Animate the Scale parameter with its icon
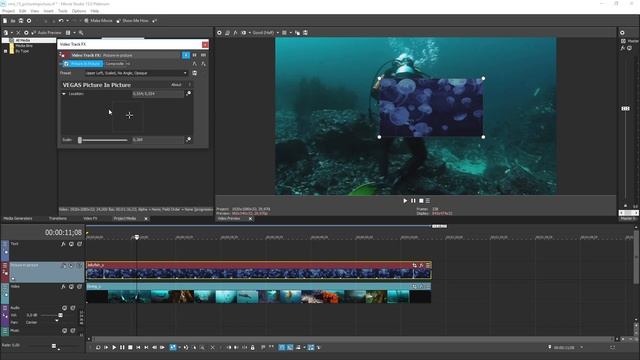This screenshot has width=640, height=360. pos(189,140)
